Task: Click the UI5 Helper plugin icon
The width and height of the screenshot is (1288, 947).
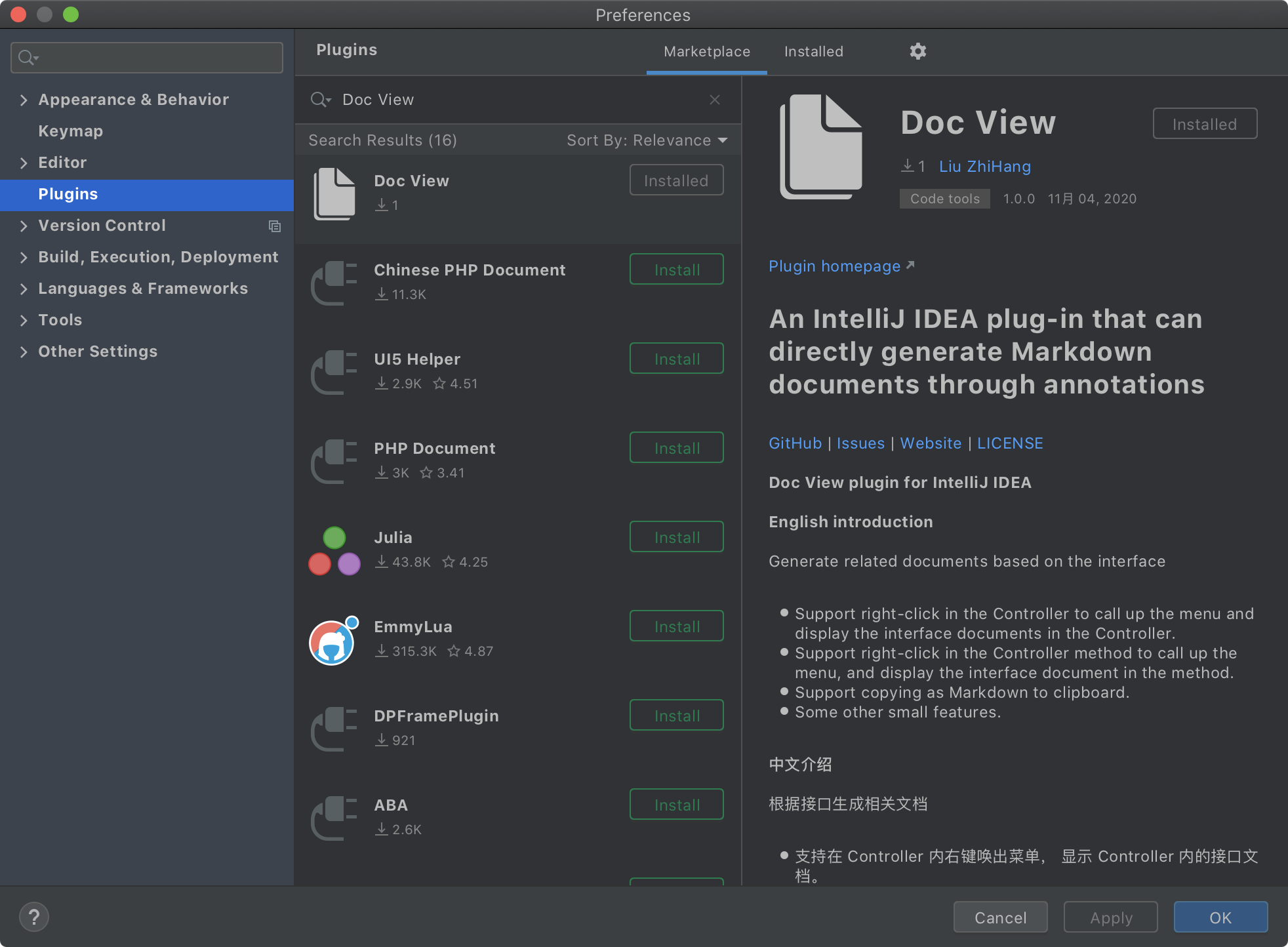Action: (x=334, y=373)
